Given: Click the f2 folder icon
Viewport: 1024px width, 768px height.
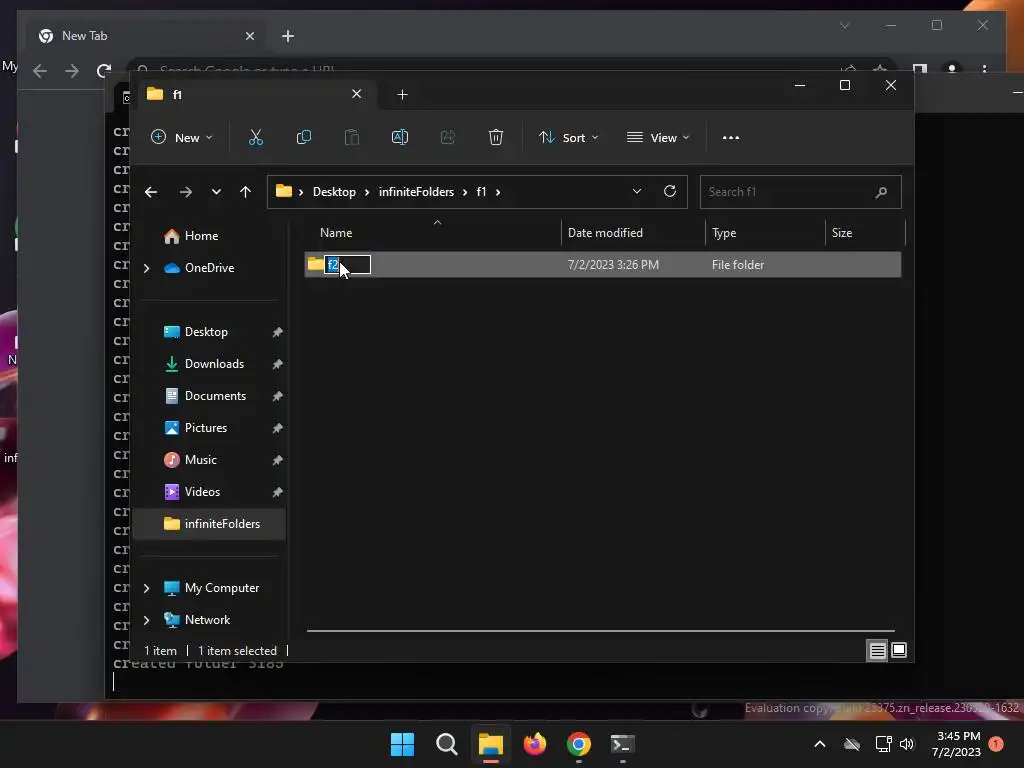Looking at the screenshot, I should point(315,264).
